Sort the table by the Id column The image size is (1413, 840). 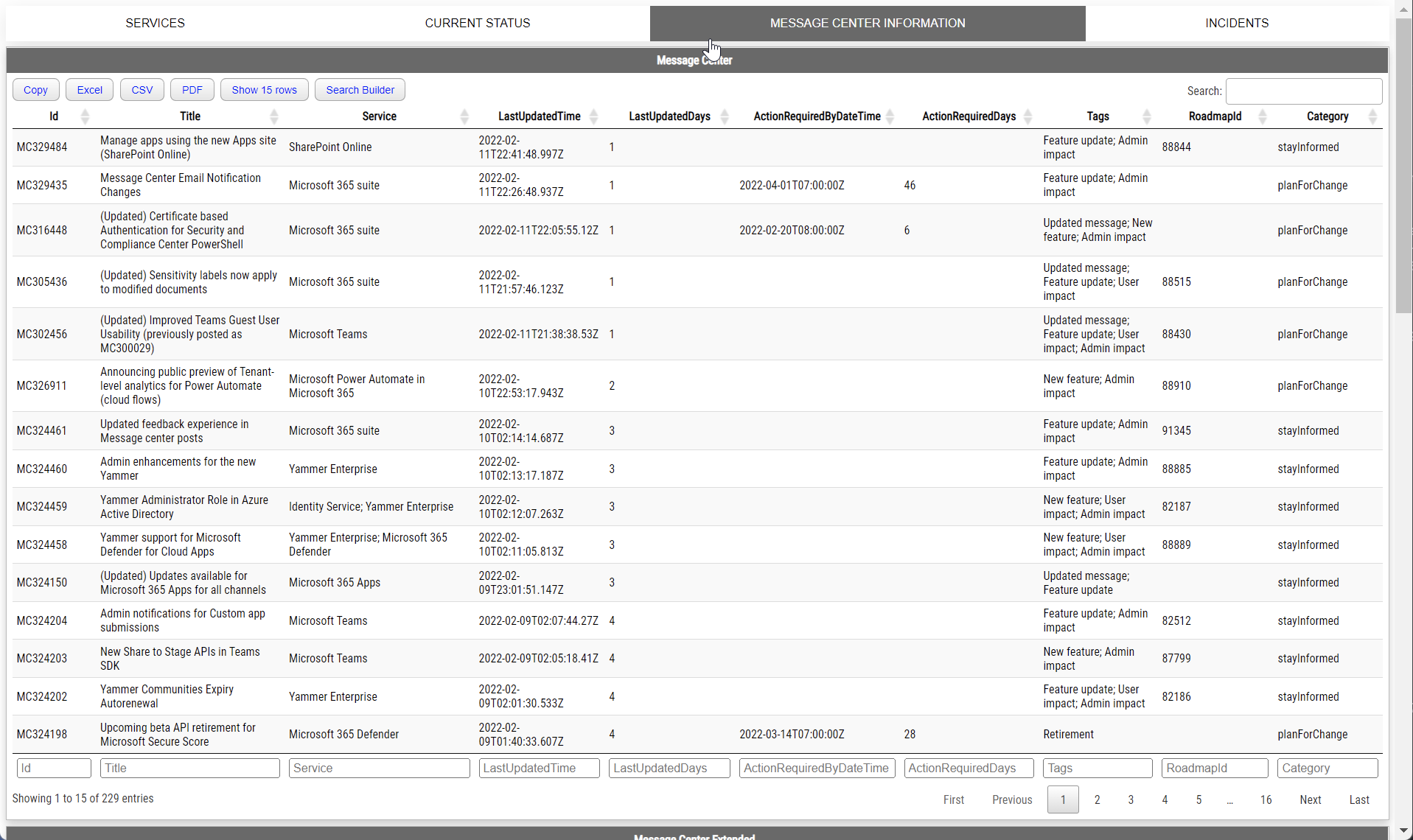pyautogui.click(x=84, y=116)
